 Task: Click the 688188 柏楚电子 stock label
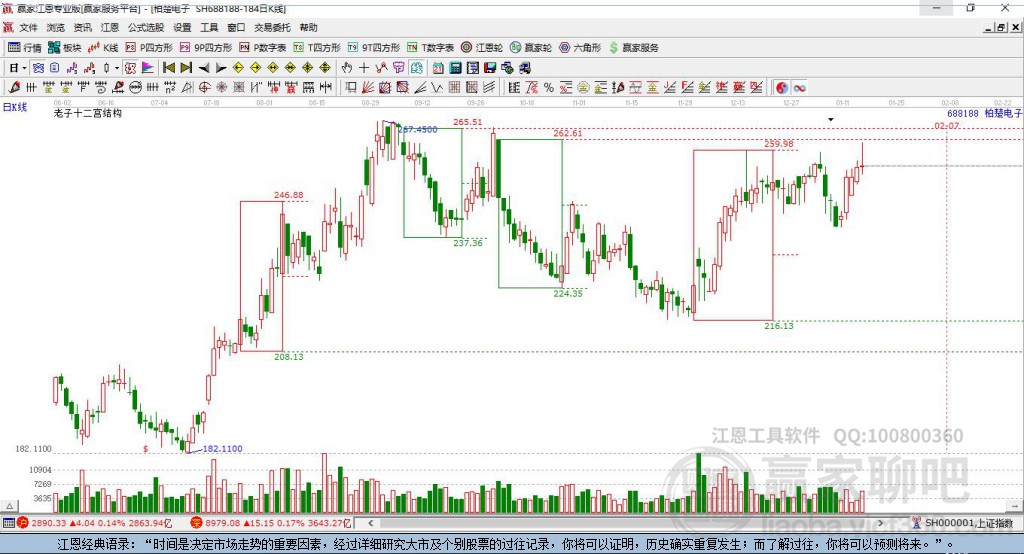pyautogui.click(x=985, y=113)
